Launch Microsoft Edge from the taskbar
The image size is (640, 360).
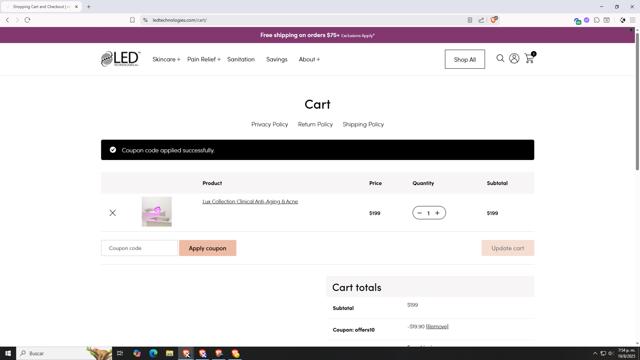[x=153, y=353]
